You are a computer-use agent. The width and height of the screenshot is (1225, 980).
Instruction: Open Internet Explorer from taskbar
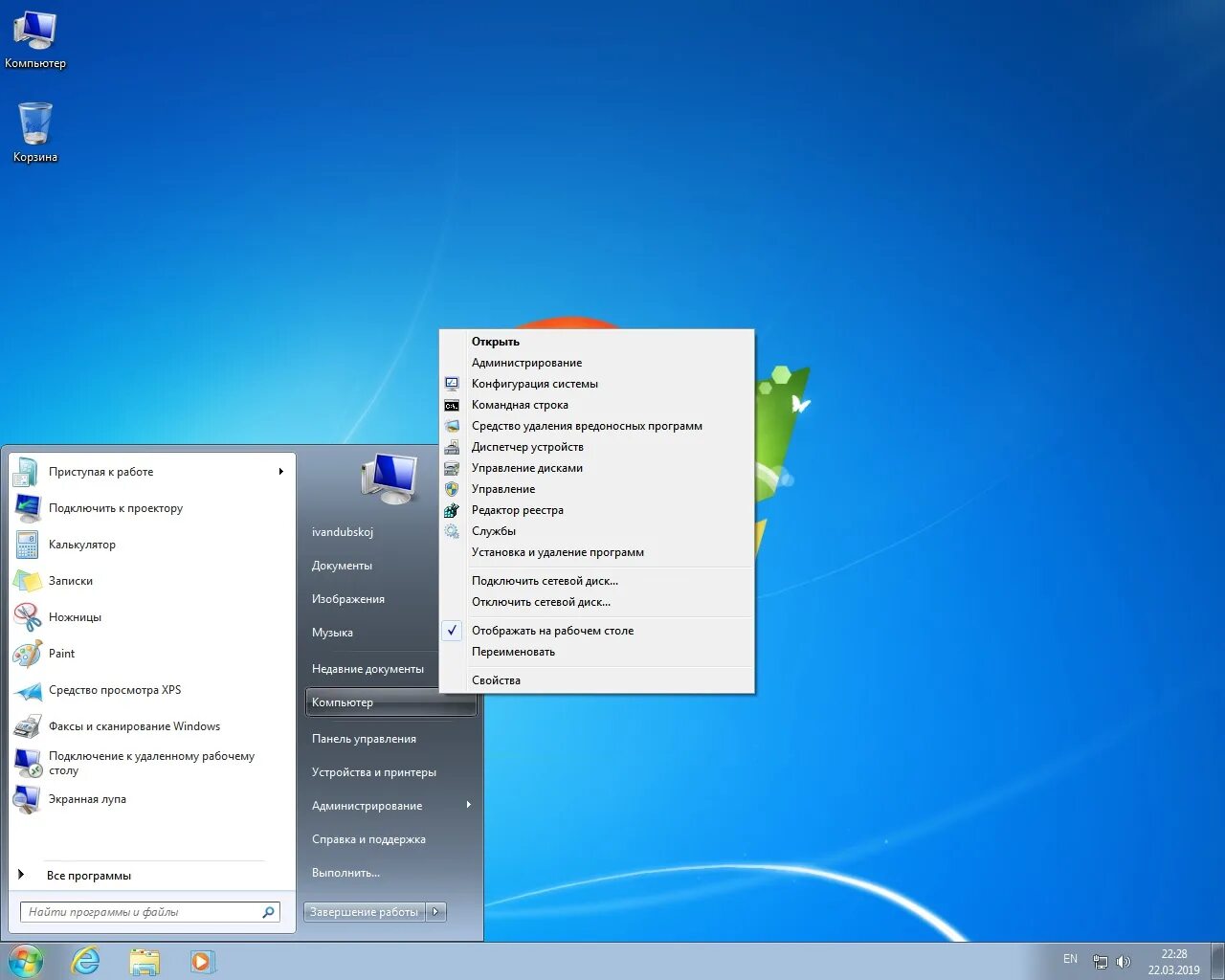[86, 961]
